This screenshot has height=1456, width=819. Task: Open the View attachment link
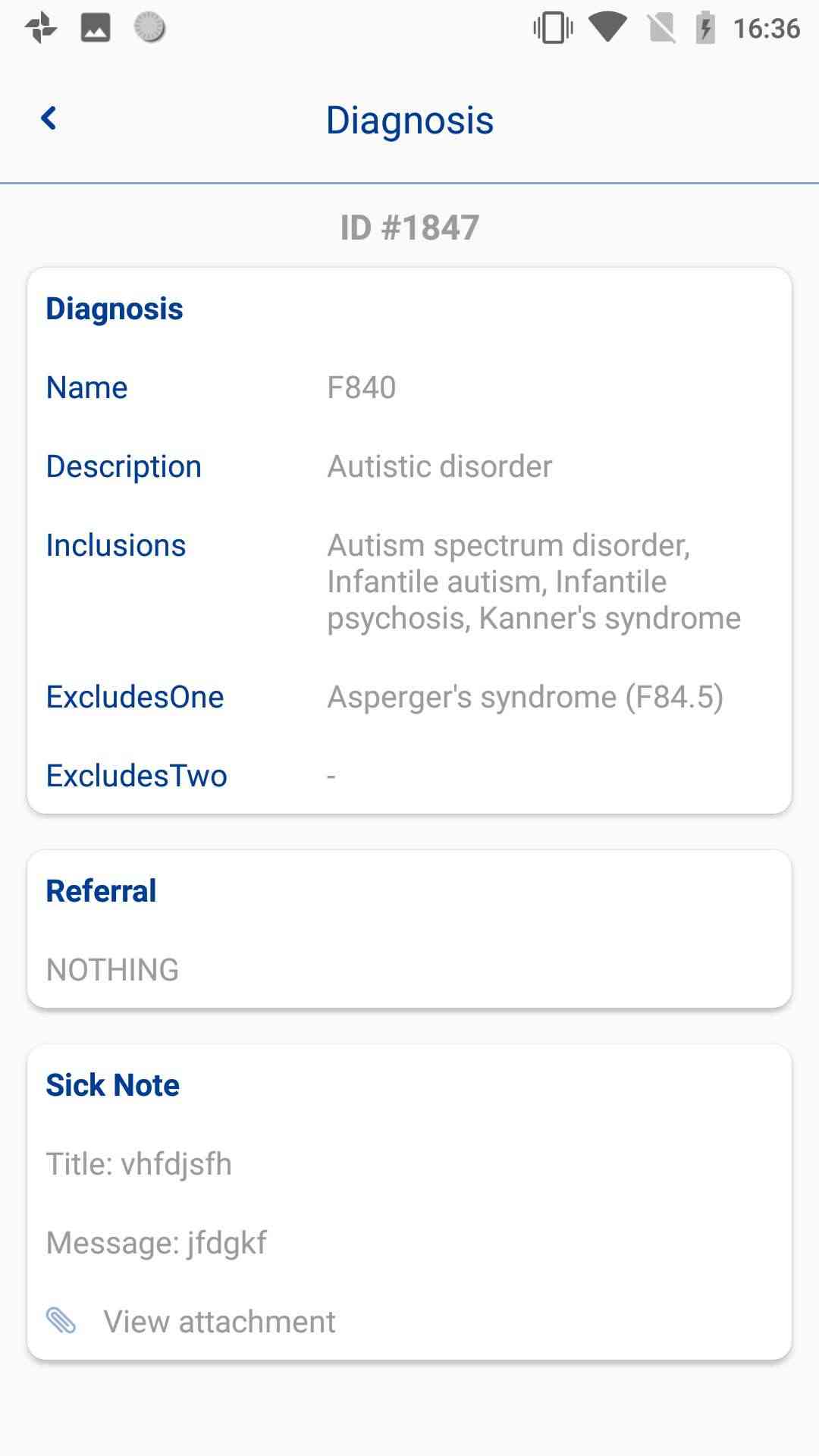tap(219, 1322)
